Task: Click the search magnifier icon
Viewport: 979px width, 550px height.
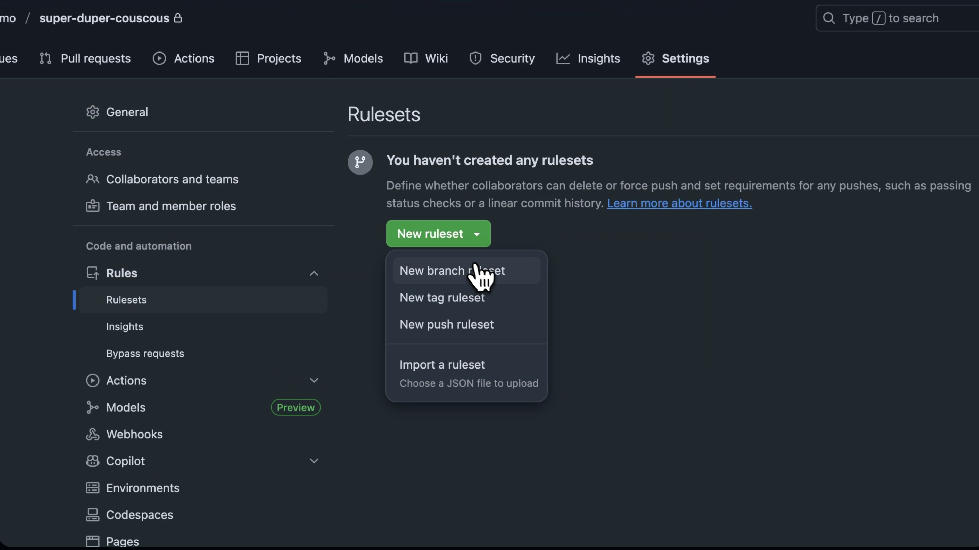Action: click(829, 18)
